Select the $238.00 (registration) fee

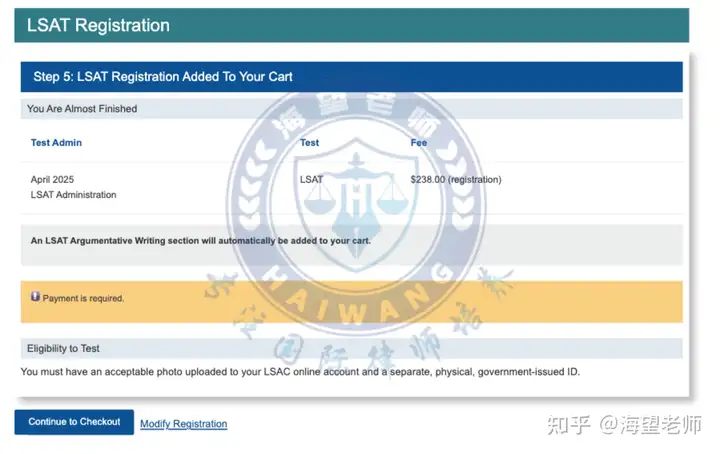pyautogui.click(x=456, y=179)
